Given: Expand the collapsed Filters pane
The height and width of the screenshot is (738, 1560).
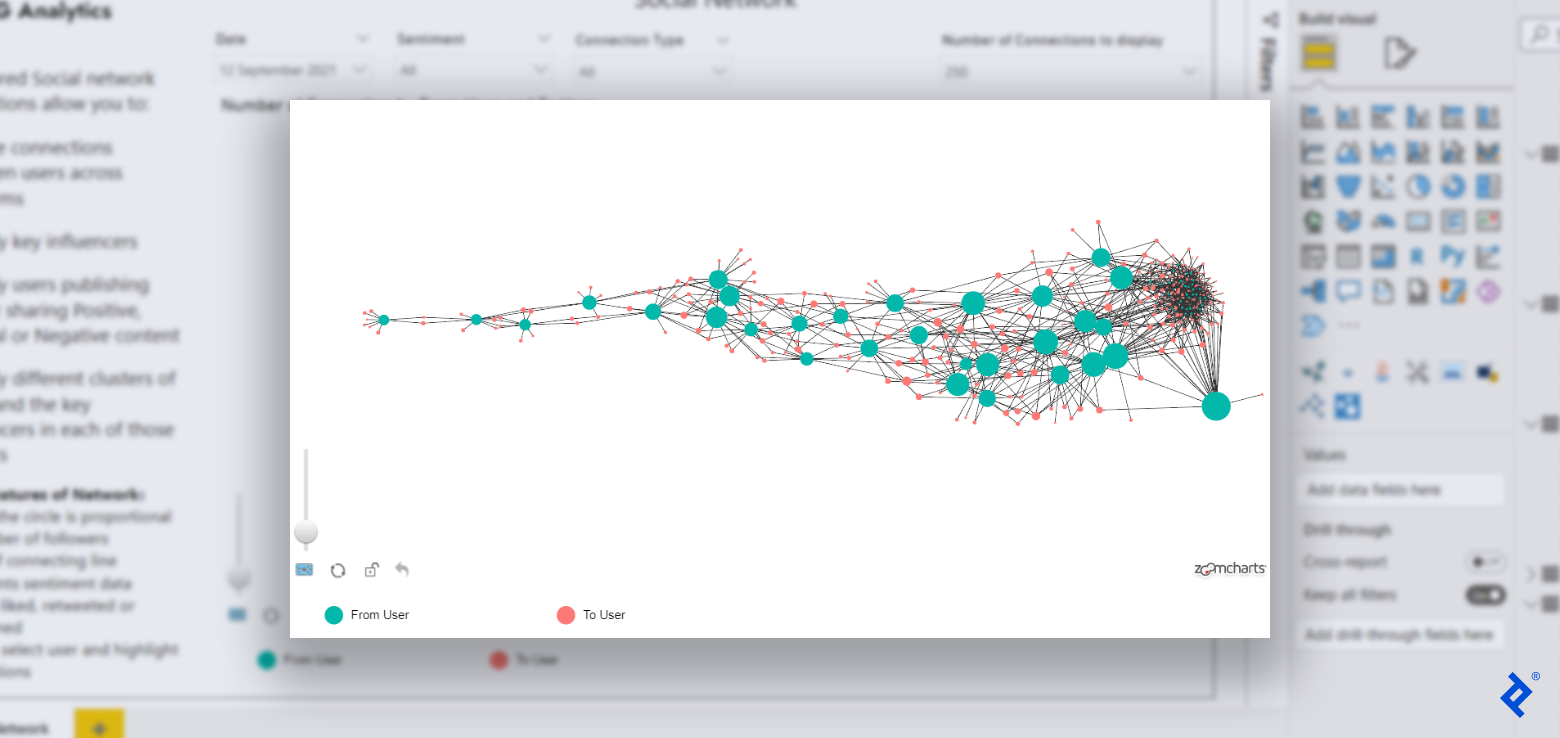Looking at the screenshot, I should [1272, 20].
